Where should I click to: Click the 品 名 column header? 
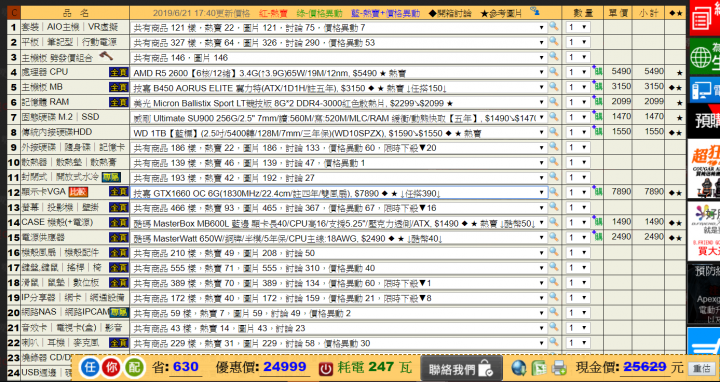(x=75, y=12)
